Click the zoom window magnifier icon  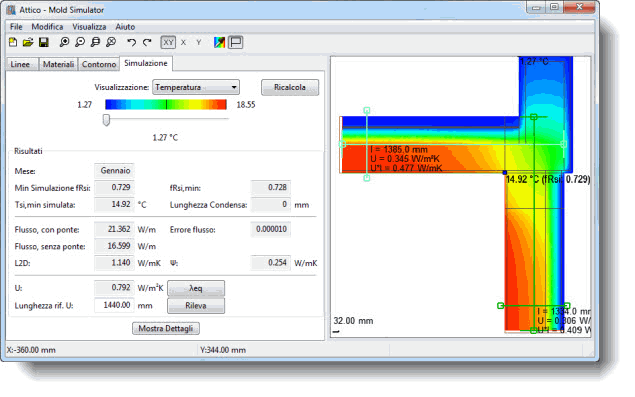tap(95, 42)
